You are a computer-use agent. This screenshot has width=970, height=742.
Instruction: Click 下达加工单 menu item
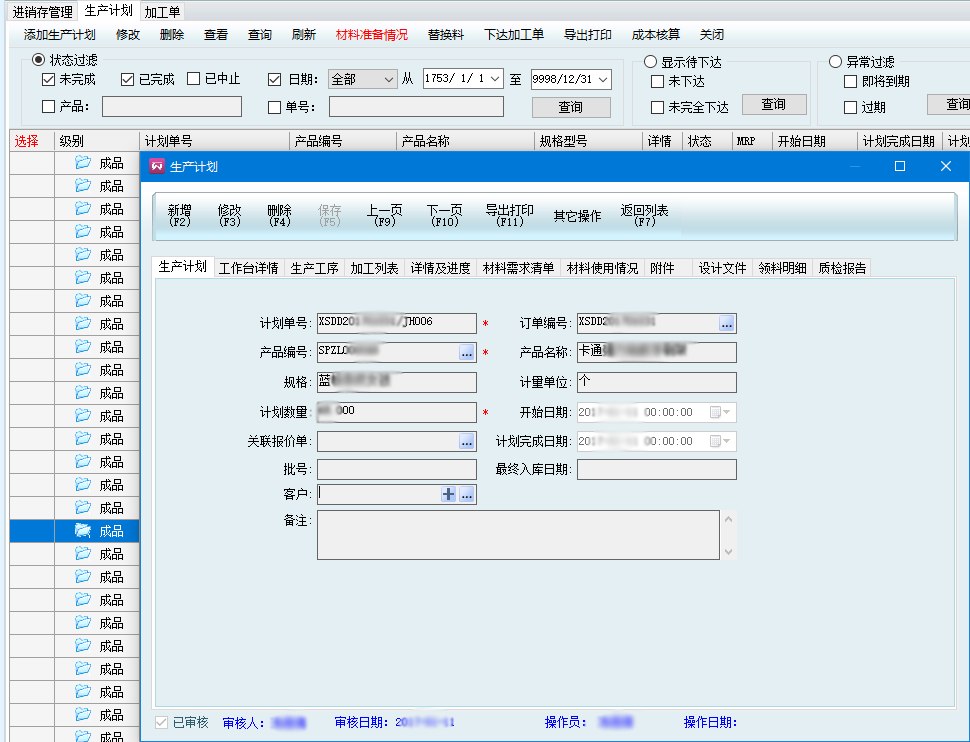click(x=514, y=35)
